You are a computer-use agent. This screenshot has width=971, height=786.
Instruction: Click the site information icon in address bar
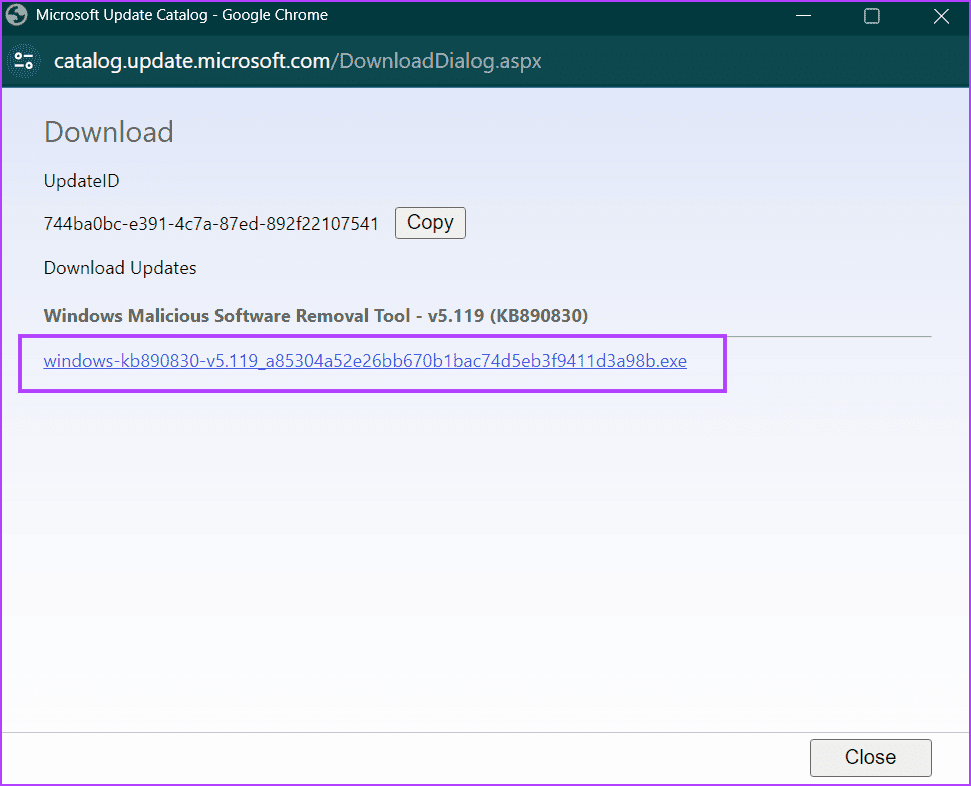(24, 61)
